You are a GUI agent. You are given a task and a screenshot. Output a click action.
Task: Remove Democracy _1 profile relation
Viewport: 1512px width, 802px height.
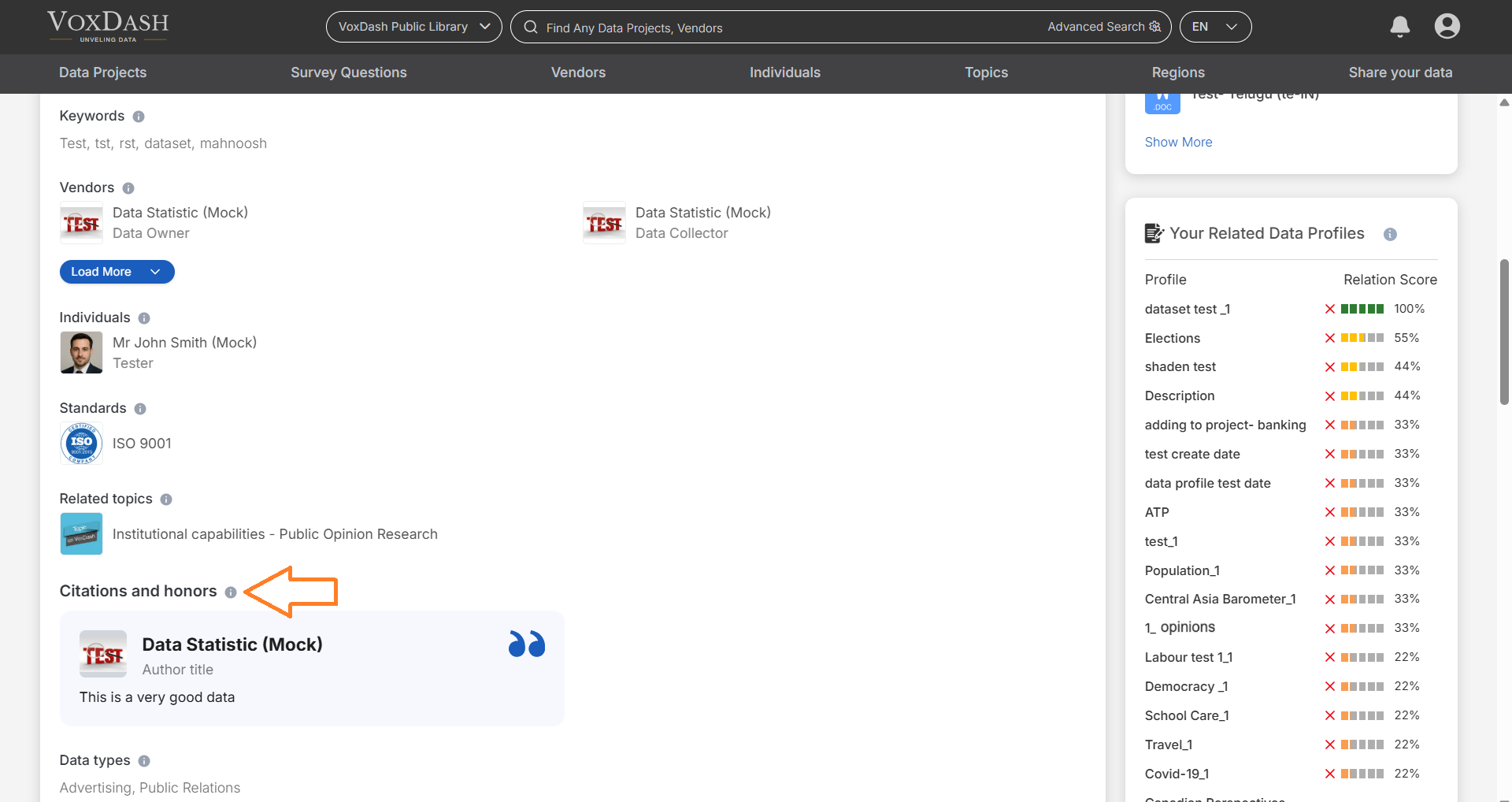(1330, 686)
